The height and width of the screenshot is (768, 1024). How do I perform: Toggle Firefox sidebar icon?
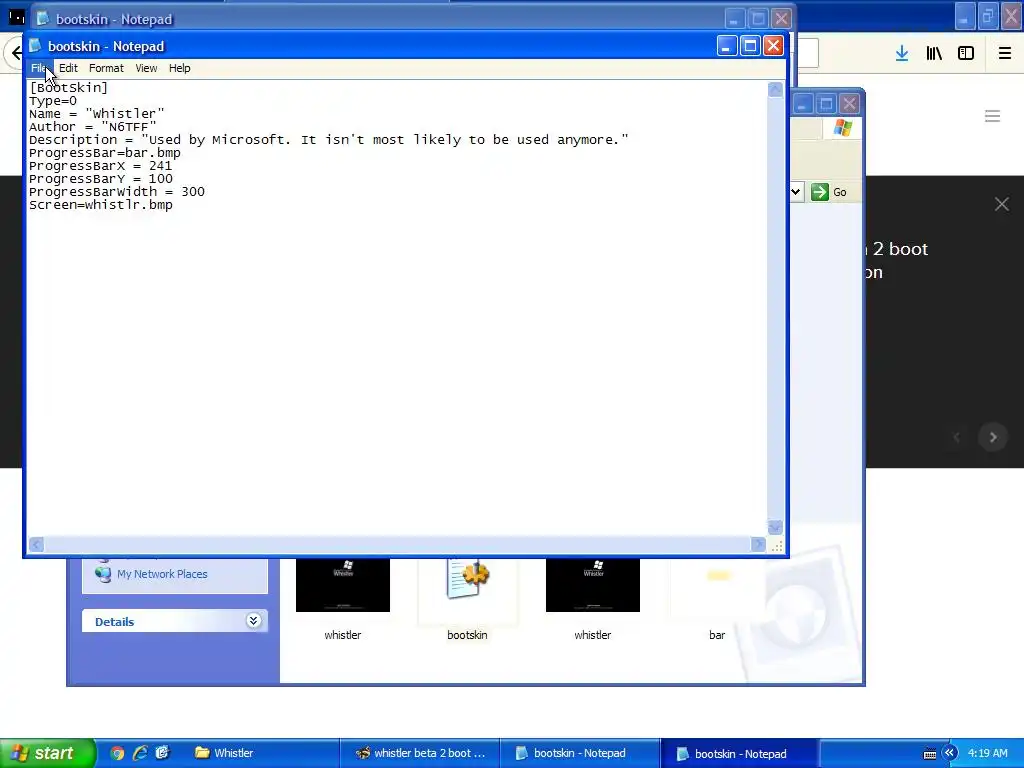pyautogui.click(x=966, y=54)
